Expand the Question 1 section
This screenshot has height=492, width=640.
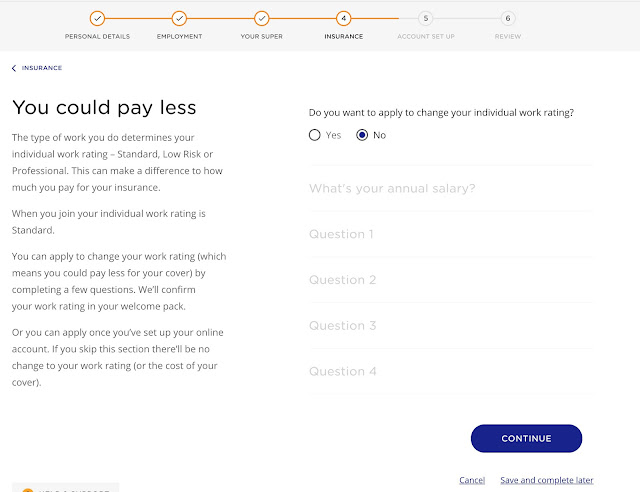tap(451, 234)
